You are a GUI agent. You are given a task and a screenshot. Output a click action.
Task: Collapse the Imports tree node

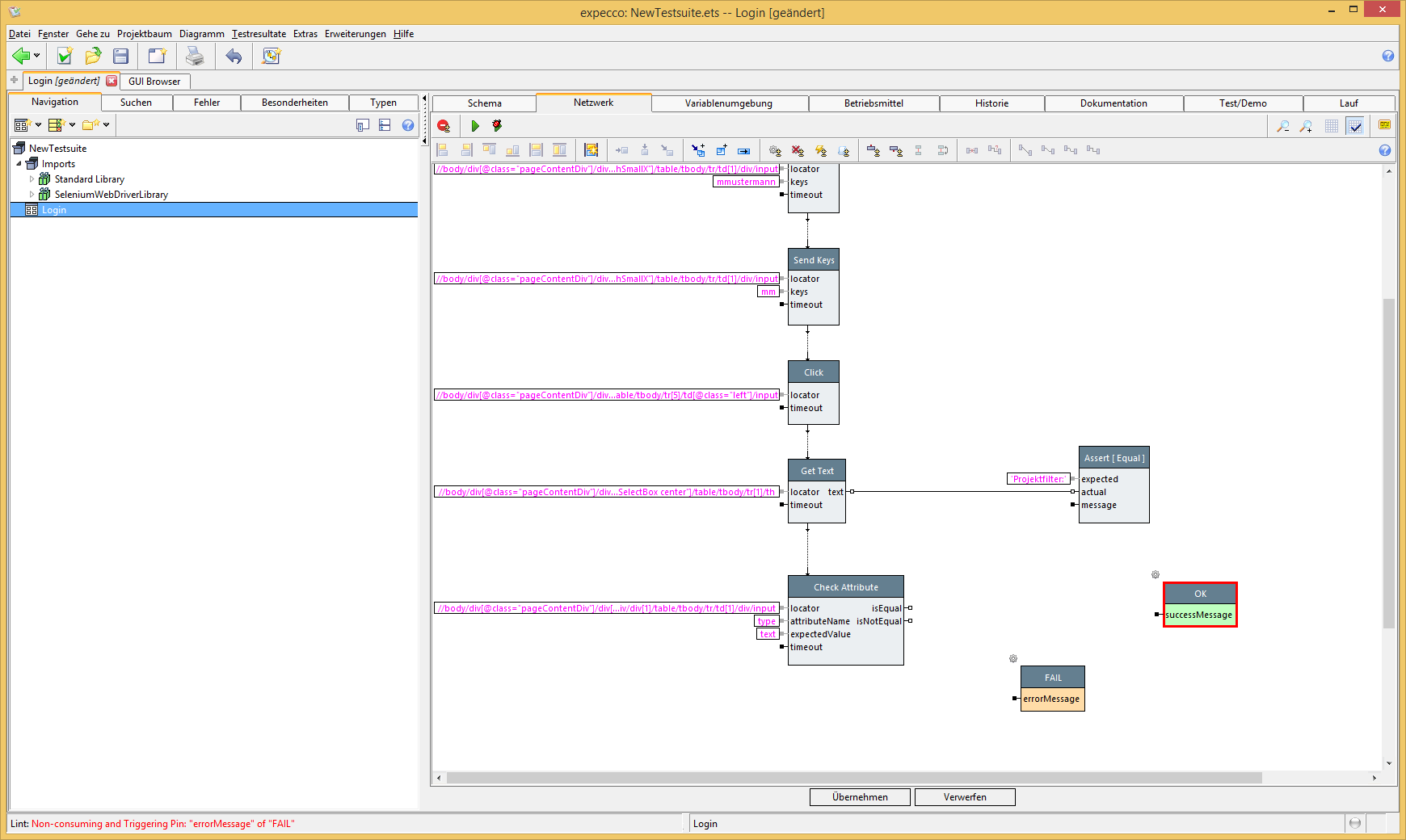pos(19,164)
